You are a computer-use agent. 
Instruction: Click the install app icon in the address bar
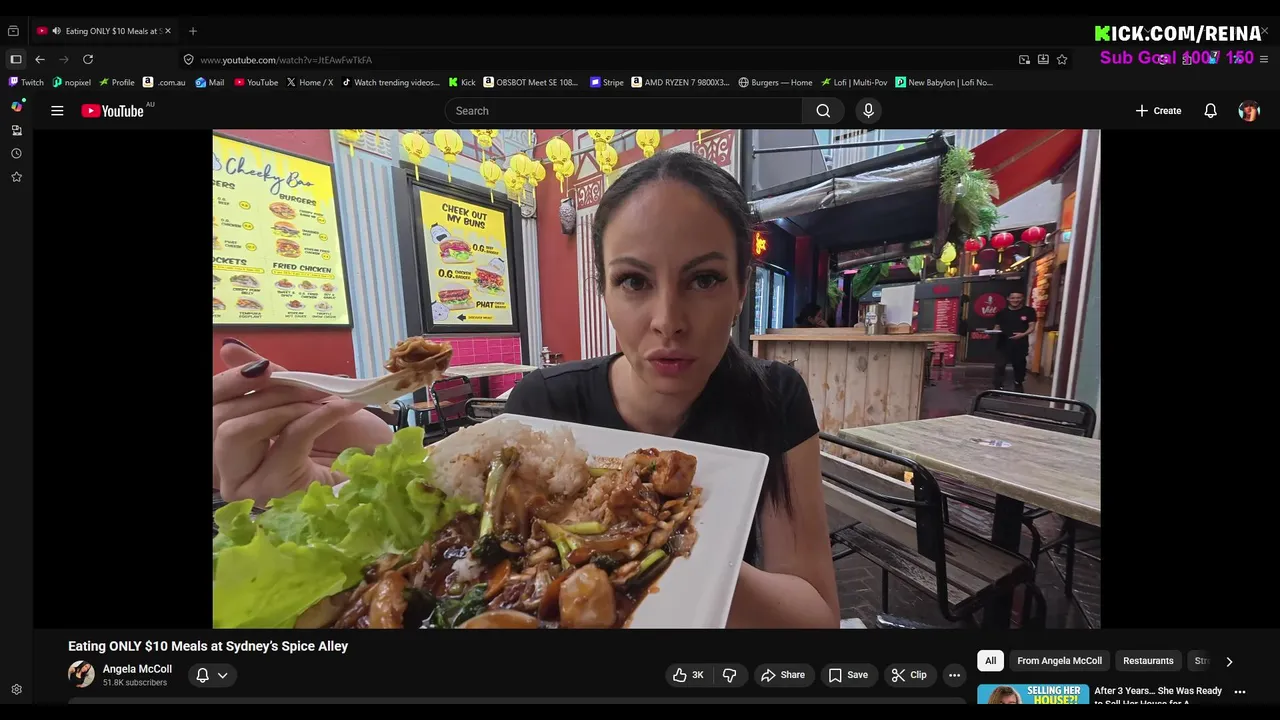click(1043, 60)
